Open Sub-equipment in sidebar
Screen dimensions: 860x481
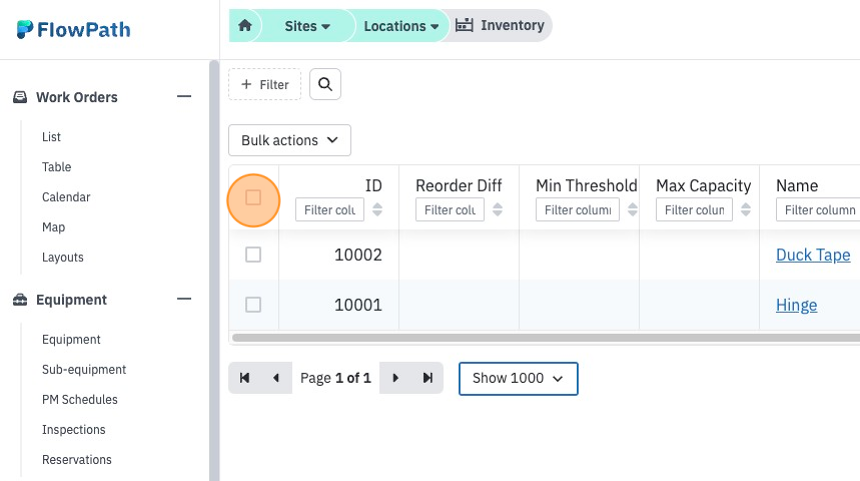[84, 370]
